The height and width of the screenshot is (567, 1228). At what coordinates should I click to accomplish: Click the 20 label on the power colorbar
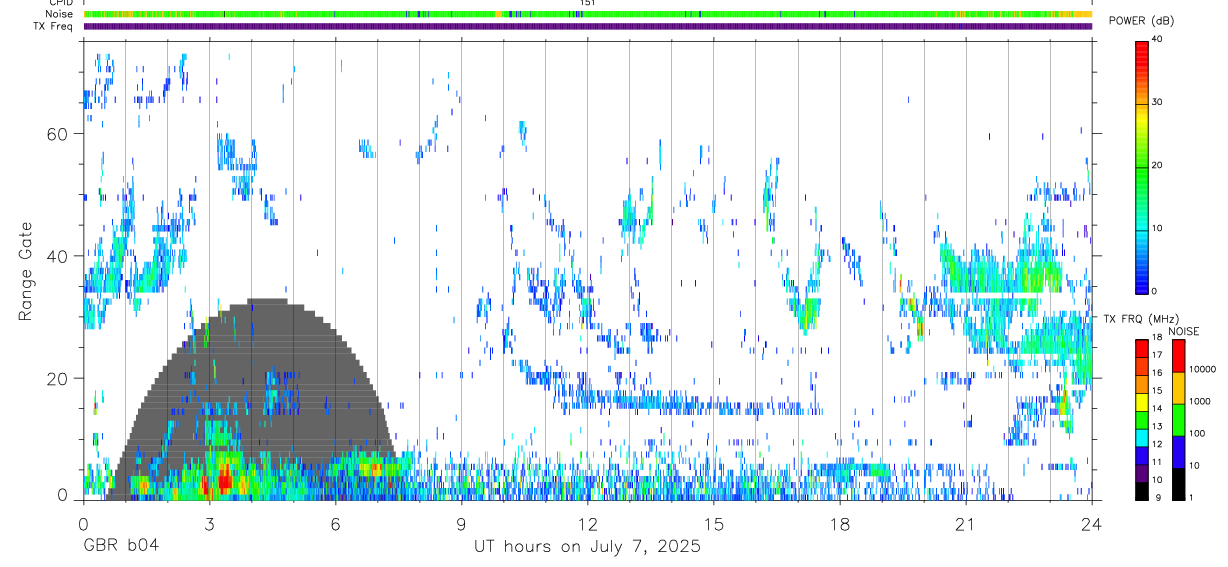click(x=1159, y=165)
